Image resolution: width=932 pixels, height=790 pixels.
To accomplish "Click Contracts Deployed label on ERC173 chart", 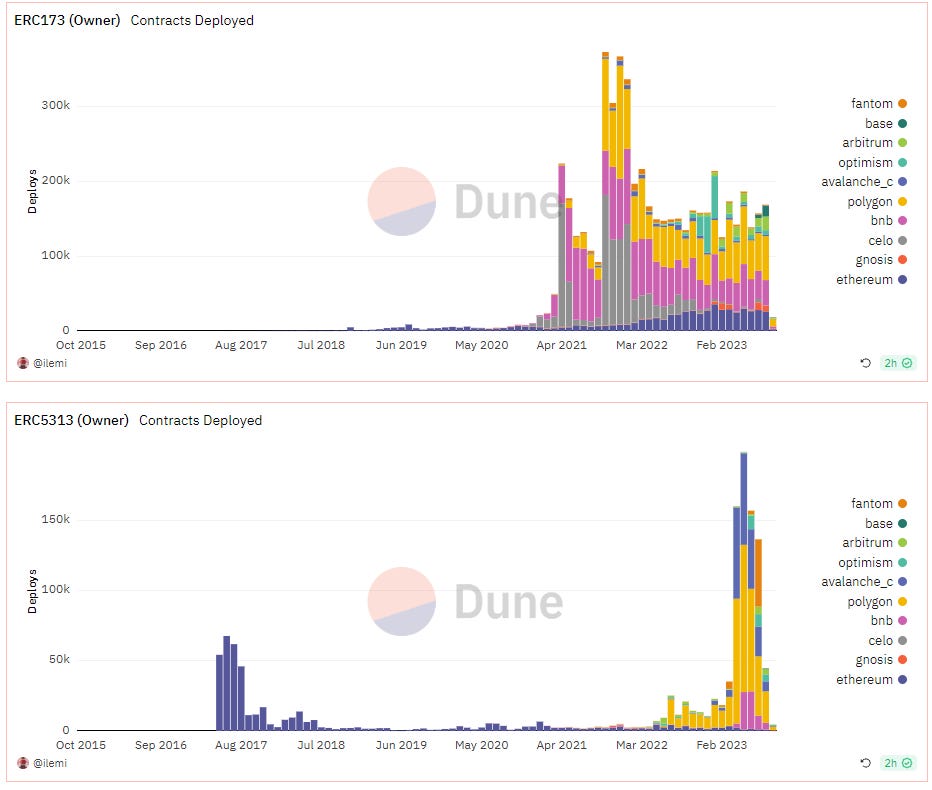I will coord(192,20).
